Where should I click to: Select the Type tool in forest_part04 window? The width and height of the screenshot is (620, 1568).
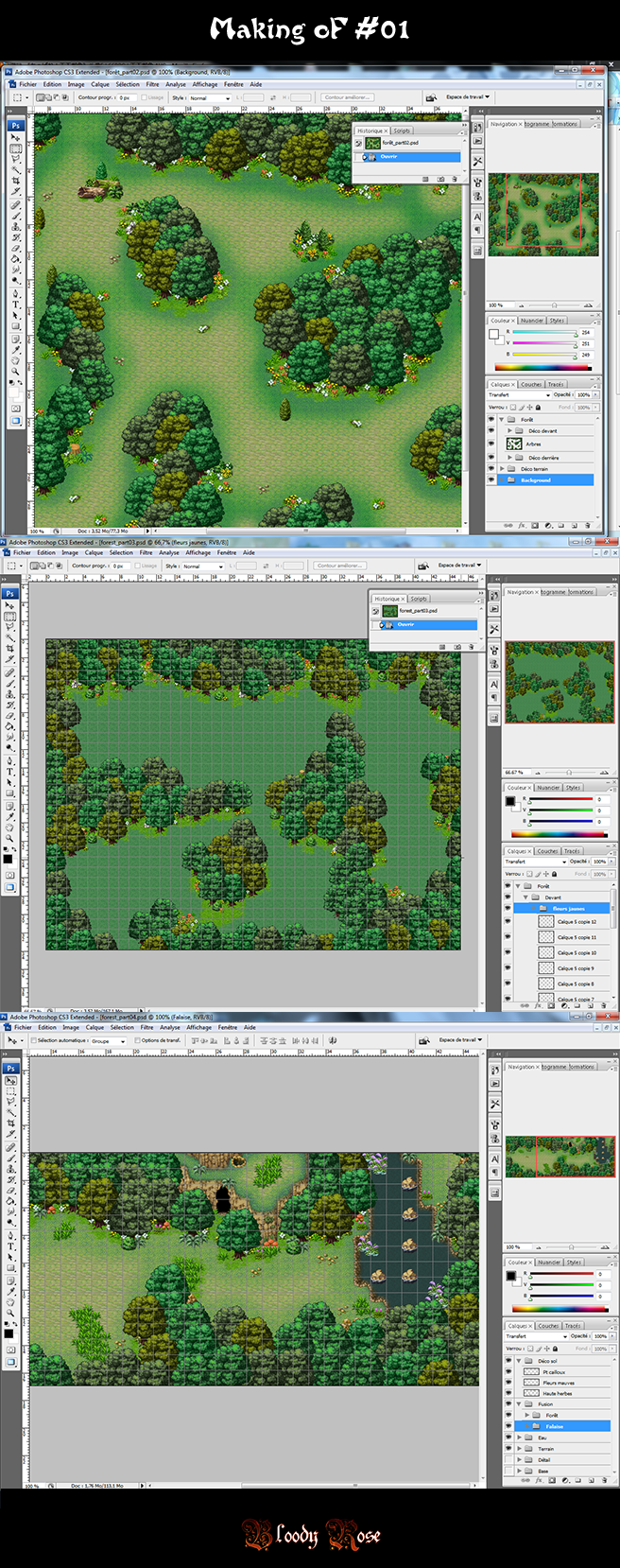pos(10,1246)
